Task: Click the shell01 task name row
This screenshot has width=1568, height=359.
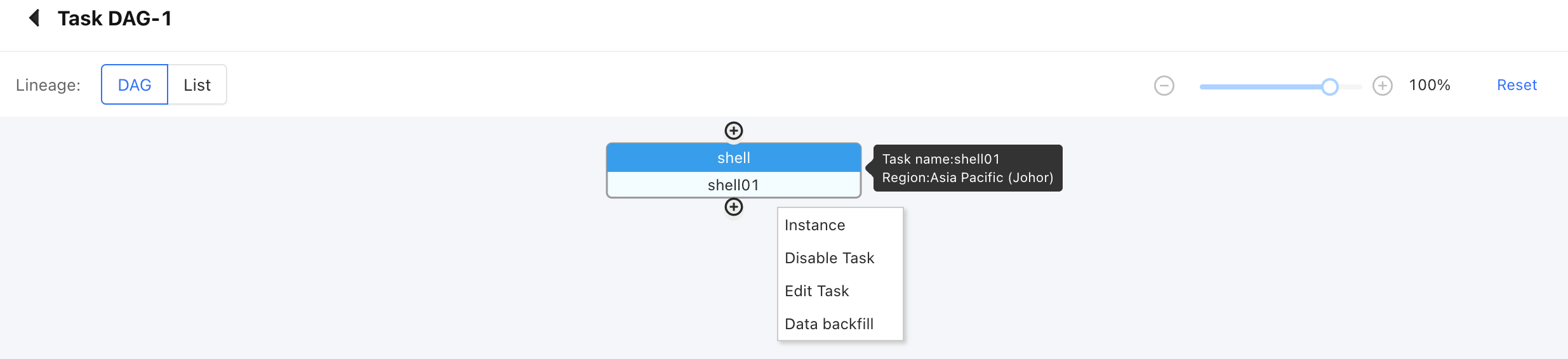Action: (733, 185)
